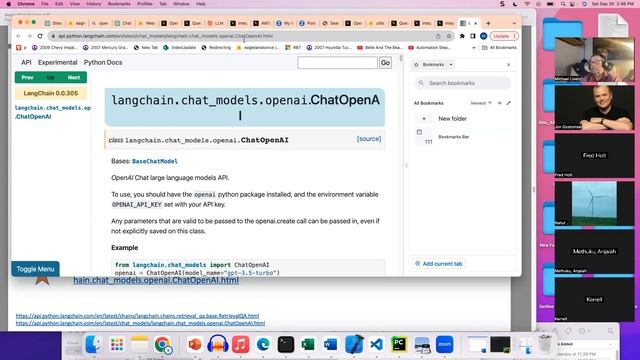Open the [source] link
The width and height of the screenshot is (640, 360).
tap(369, 139)
